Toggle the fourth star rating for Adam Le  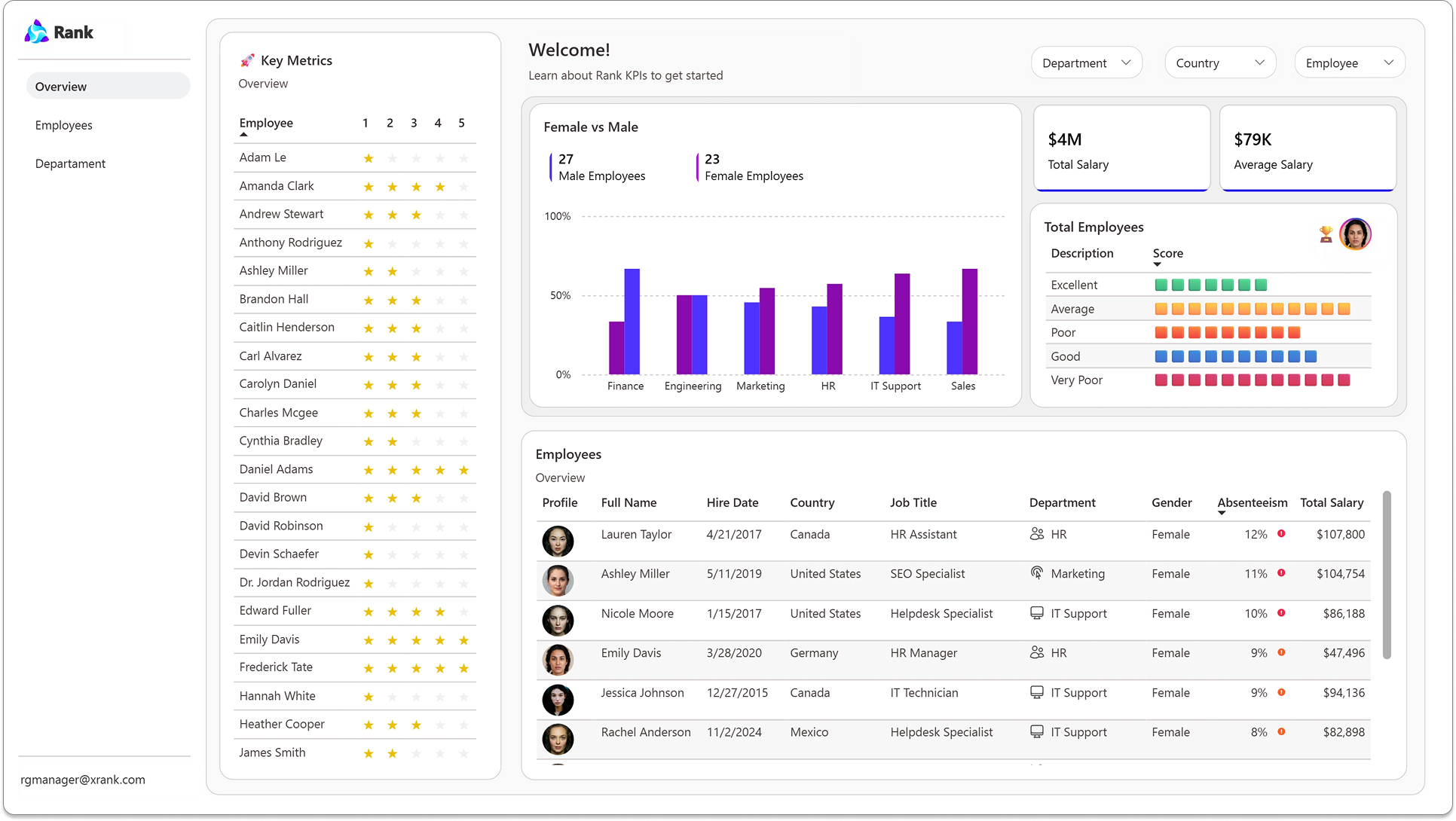tap(439, 158)
